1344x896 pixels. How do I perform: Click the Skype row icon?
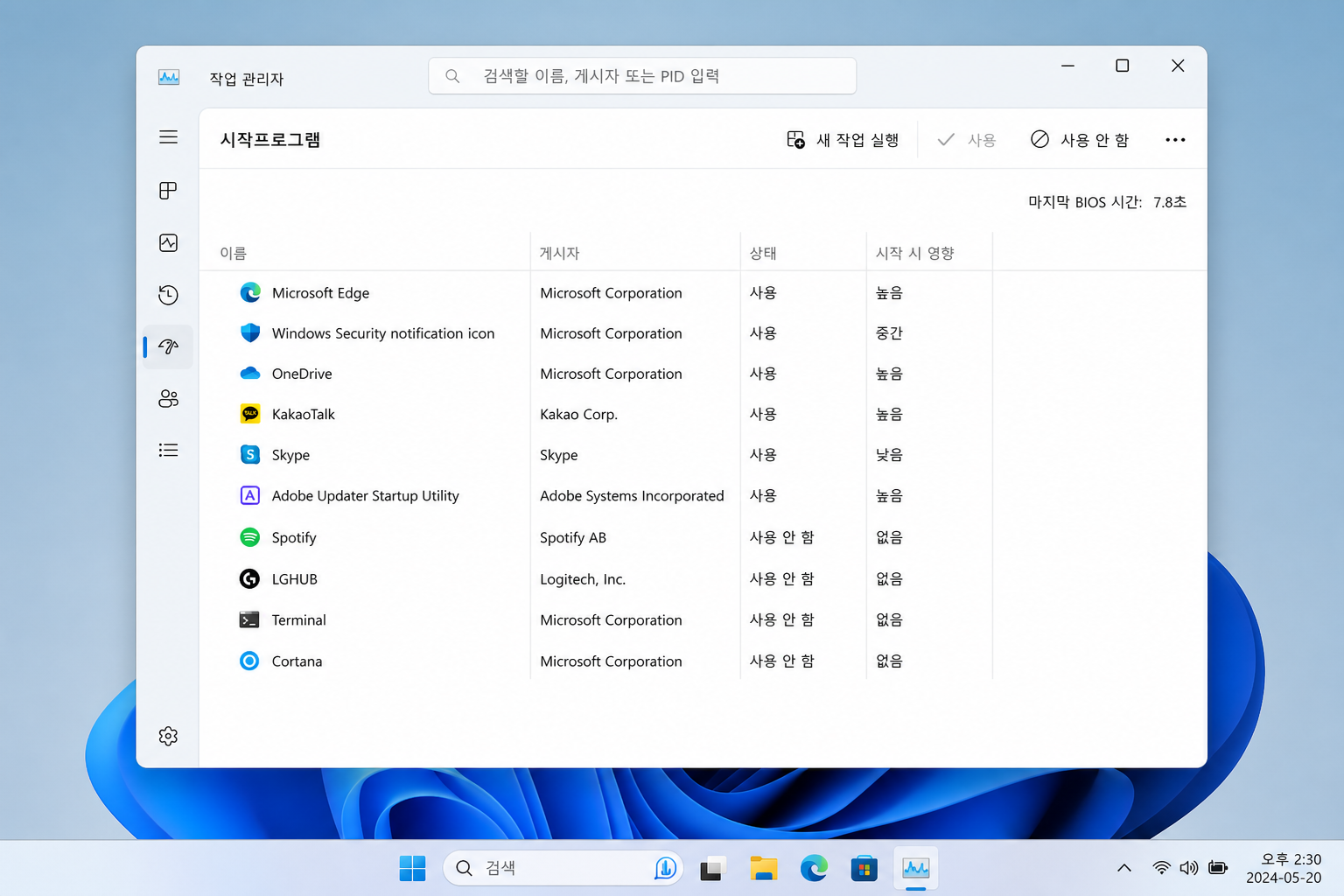pos(250,454)
